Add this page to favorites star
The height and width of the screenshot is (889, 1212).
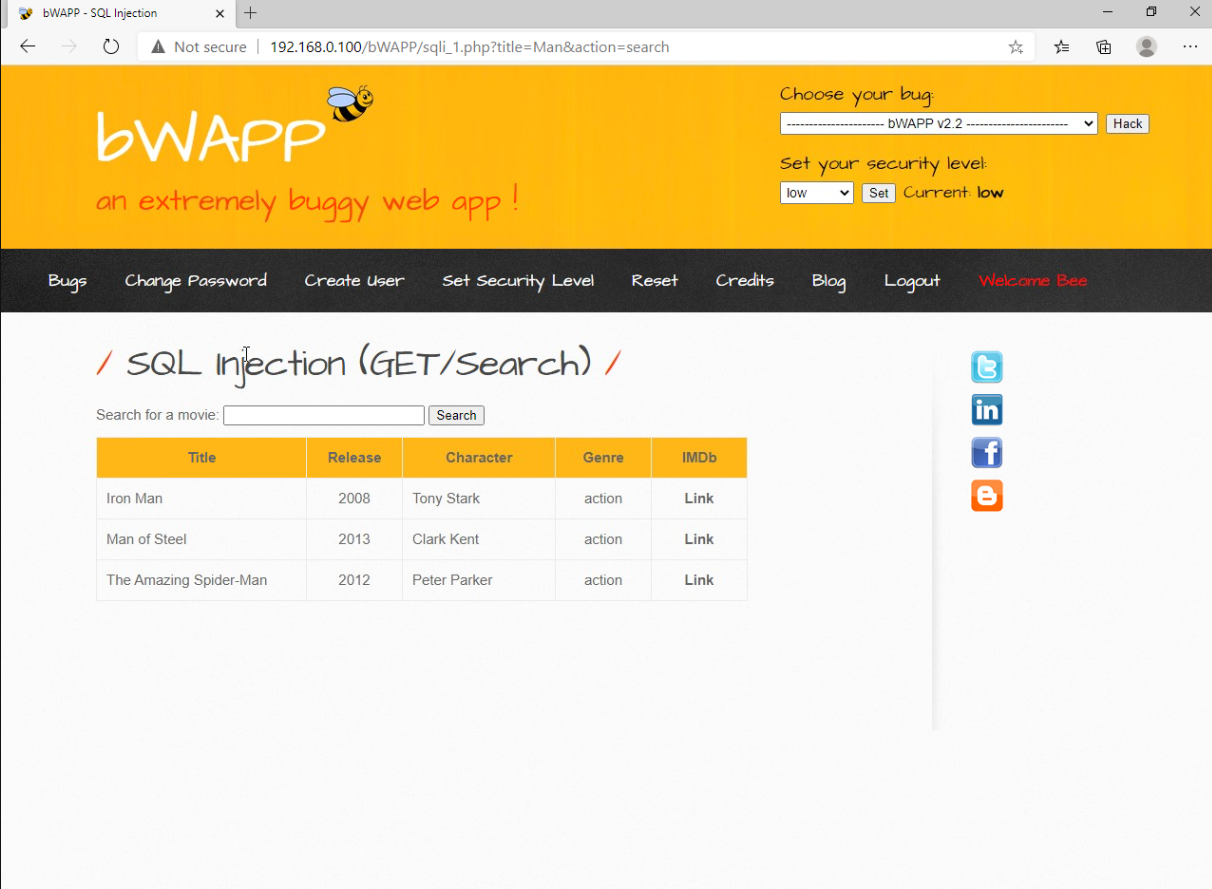(1016, 47)
